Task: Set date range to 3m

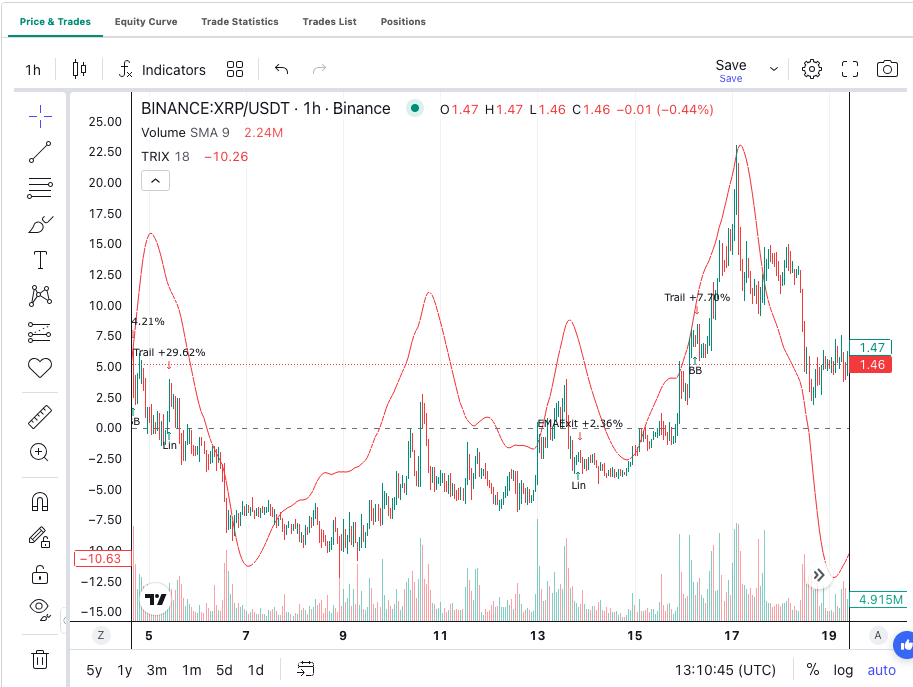Action: 157,670
